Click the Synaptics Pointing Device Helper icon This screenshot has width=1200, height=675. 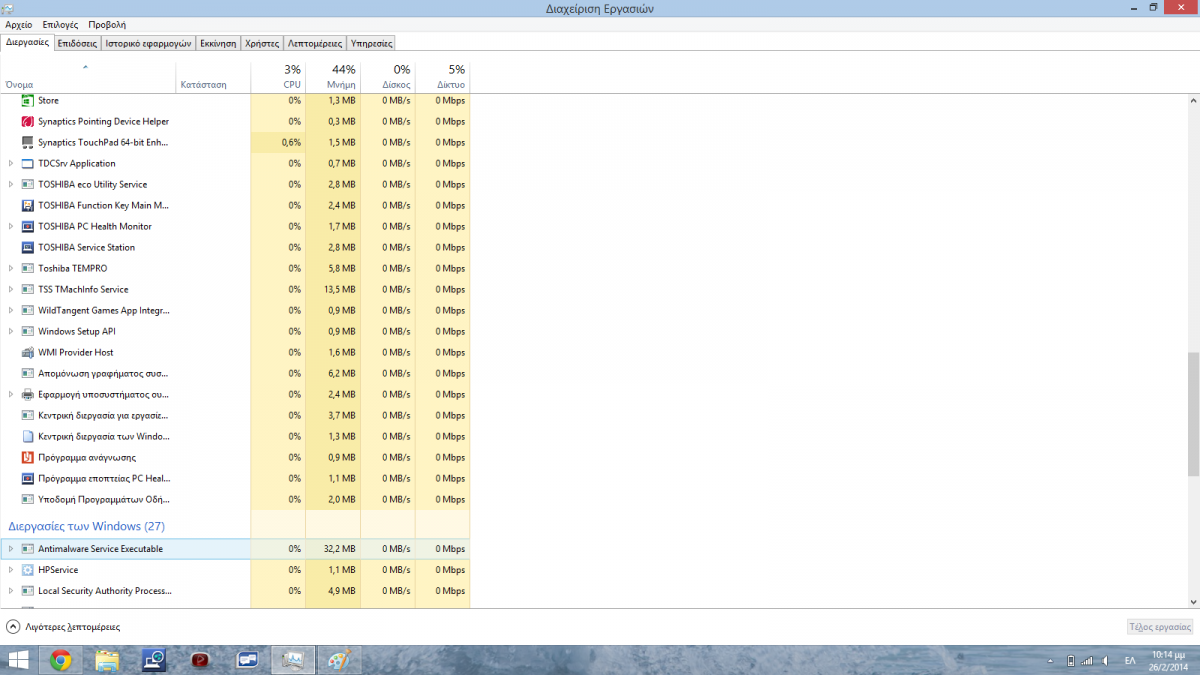click(x=28, y=121)
